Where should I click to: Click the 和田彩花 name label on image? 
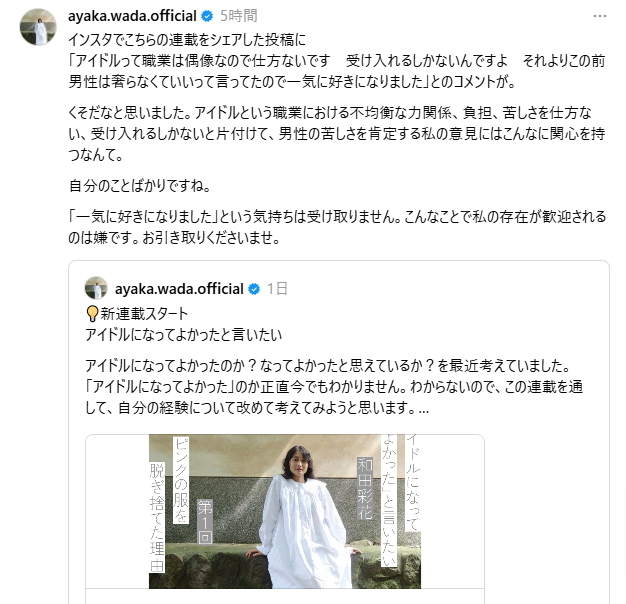point(365,488)
